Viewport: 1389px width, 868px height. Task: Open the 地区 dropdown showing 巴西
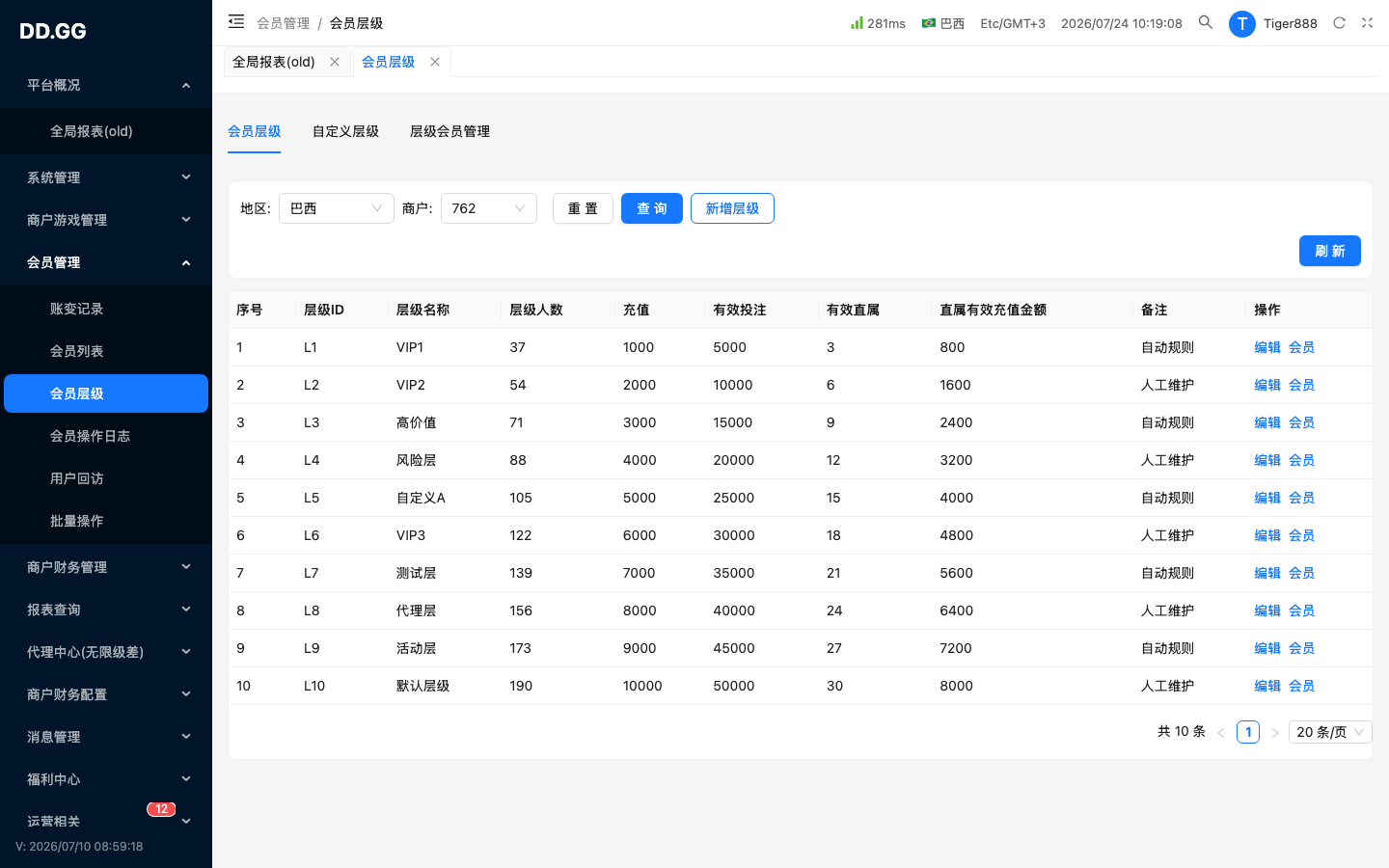pyautogui.click(x=337, y=208)
